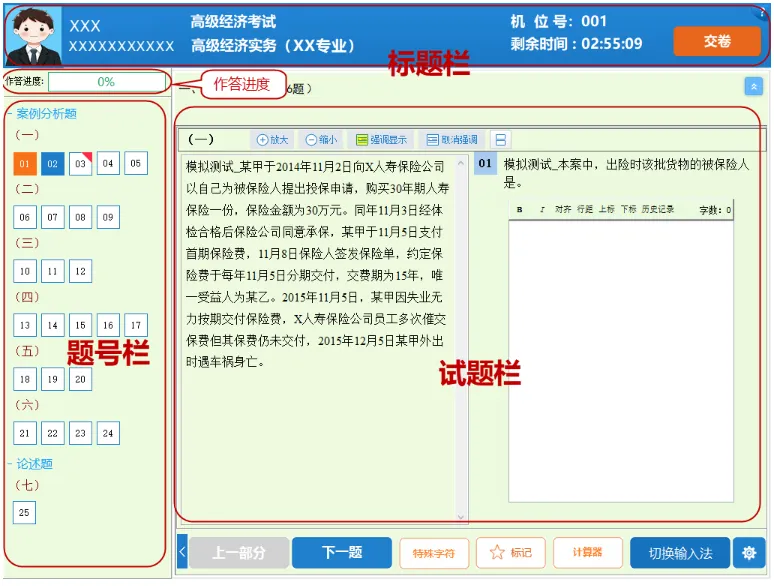Jump to question 07
This screenshot has width=774, height=586.
(52, 217)
